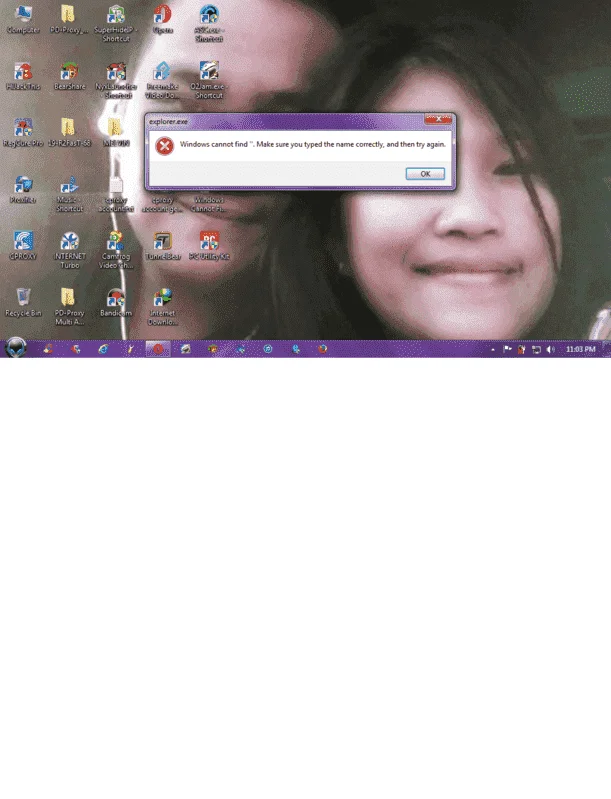This screenshot has width=611, height=799.
Task: Show hidden system tray icons
Action: pyautogui.click(x=493, y=350)
